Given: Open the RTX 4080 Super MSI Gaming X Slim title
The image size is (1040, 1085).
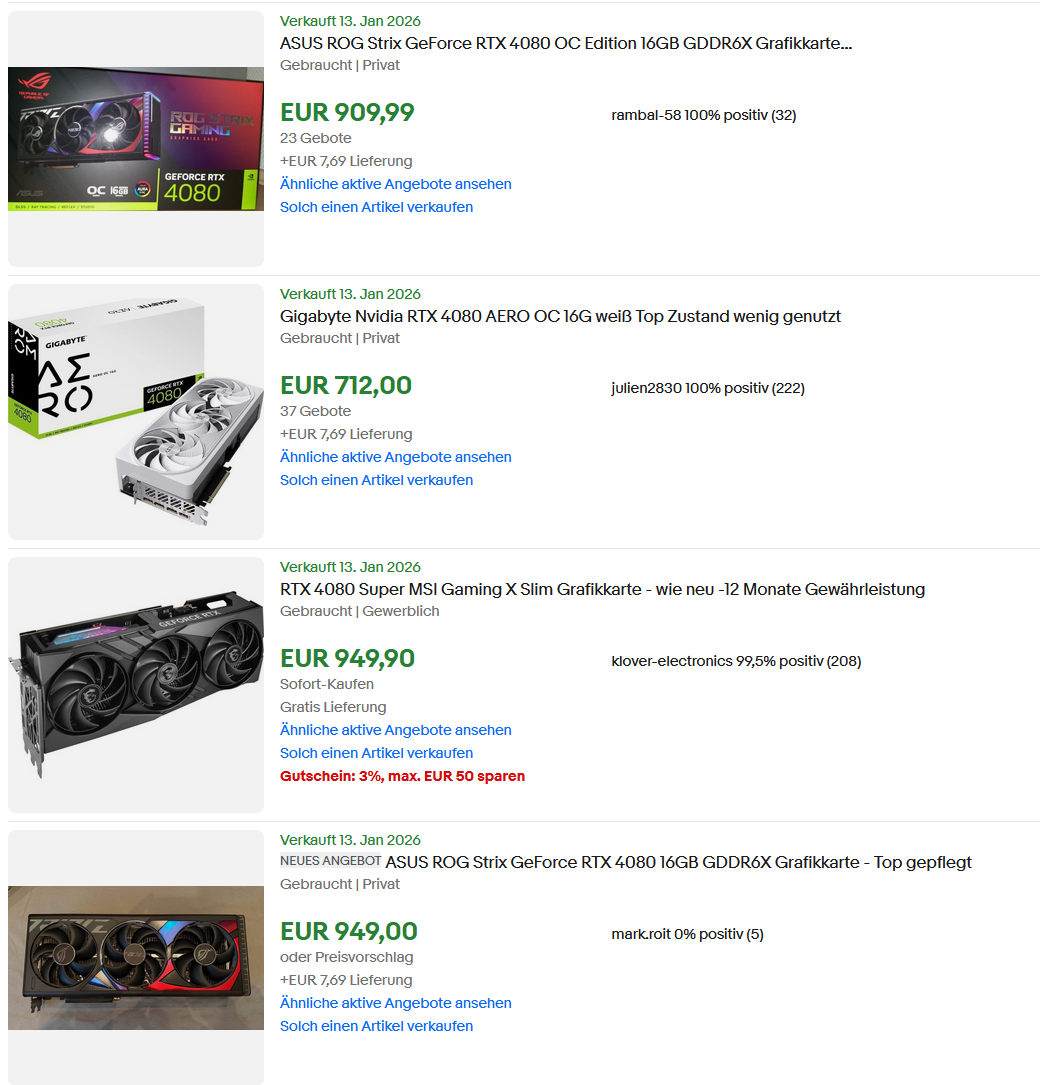Looking at the screenshot, I should point(602,590).
